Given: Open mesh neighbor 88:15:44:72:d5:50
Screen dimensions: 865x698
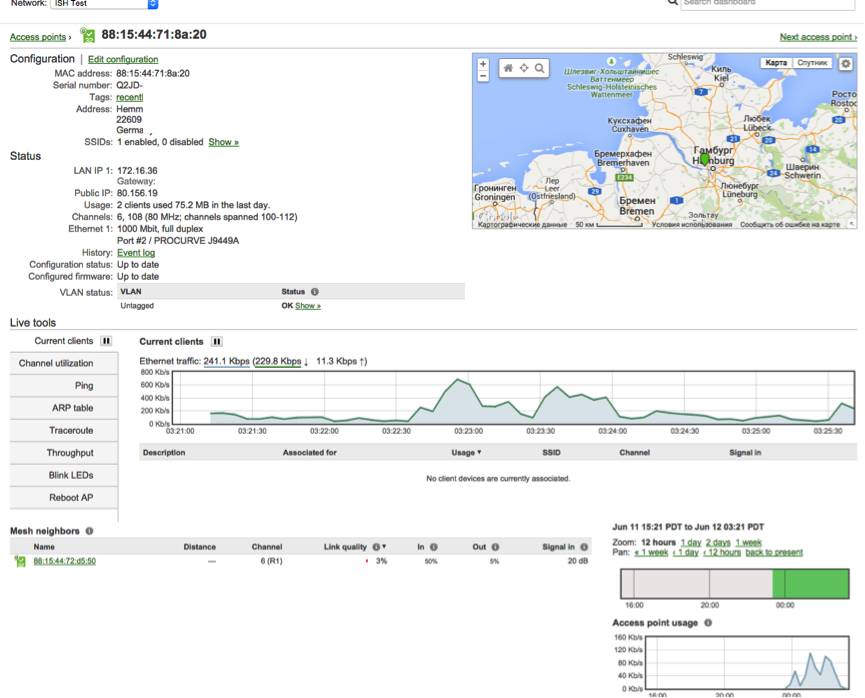Looking at the screenshot, I should pos(65,561).
